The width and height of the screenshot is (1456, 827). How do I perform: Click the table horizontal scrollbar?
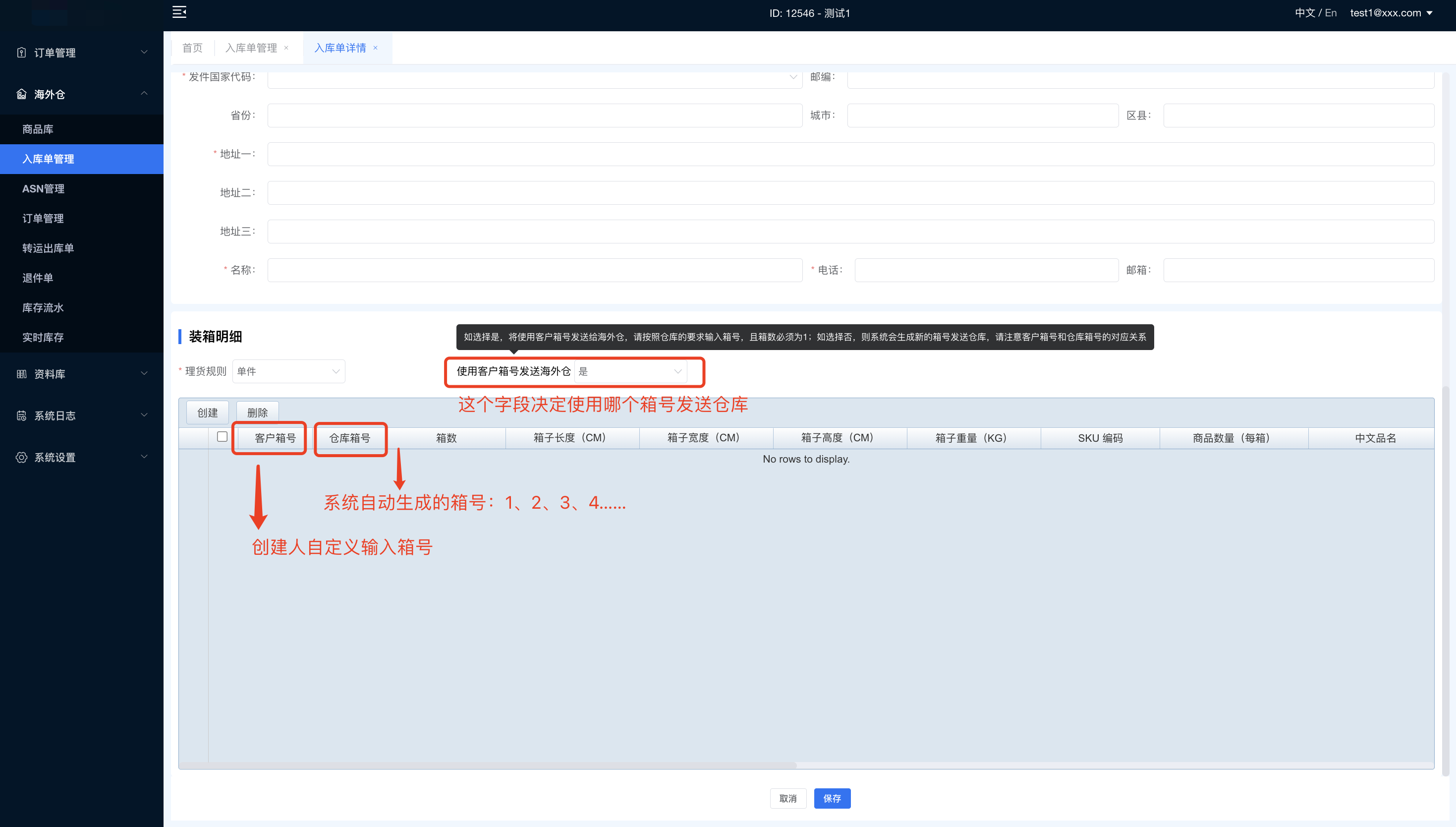[x=488, y=765]
